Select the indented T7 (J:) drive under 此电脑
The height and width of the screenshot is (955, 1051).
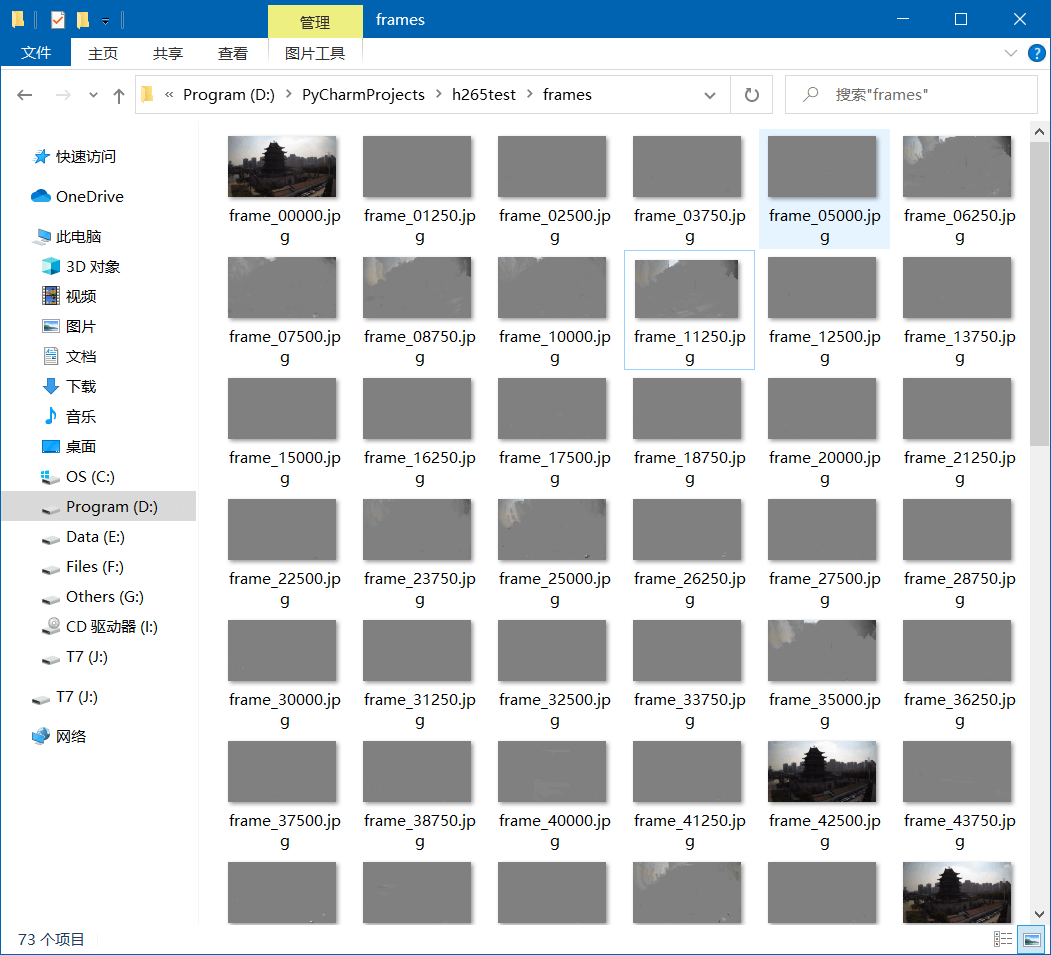point(87,657)
